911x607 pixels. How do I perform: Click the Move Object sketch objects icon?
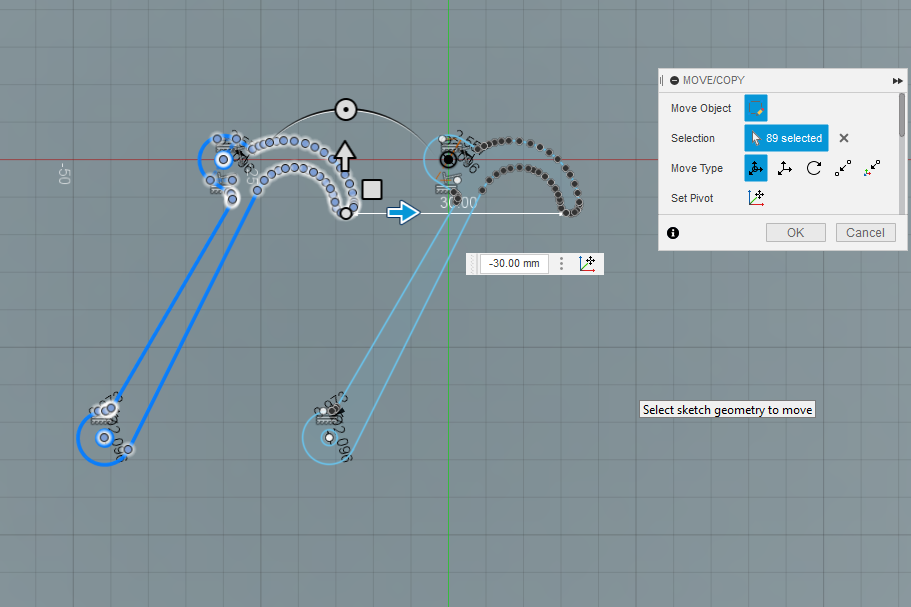[755, 108]
